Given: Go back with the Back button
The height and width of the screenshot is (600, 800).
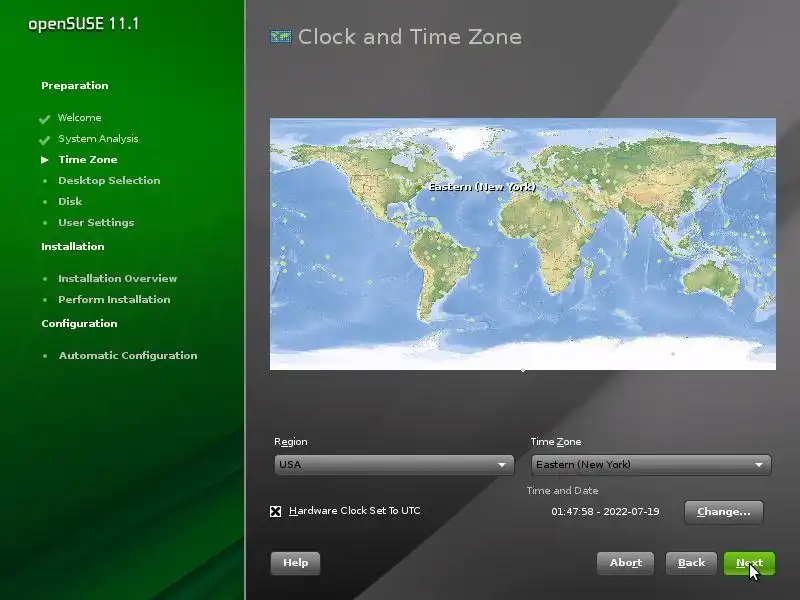Looking at the screenshot, I should click(691, 563).
